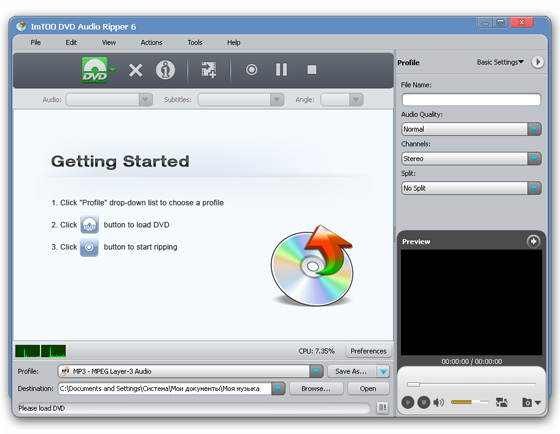Take a snapshot with the camera icon
Screen dimensions: 560x434
tap(527, 403)
